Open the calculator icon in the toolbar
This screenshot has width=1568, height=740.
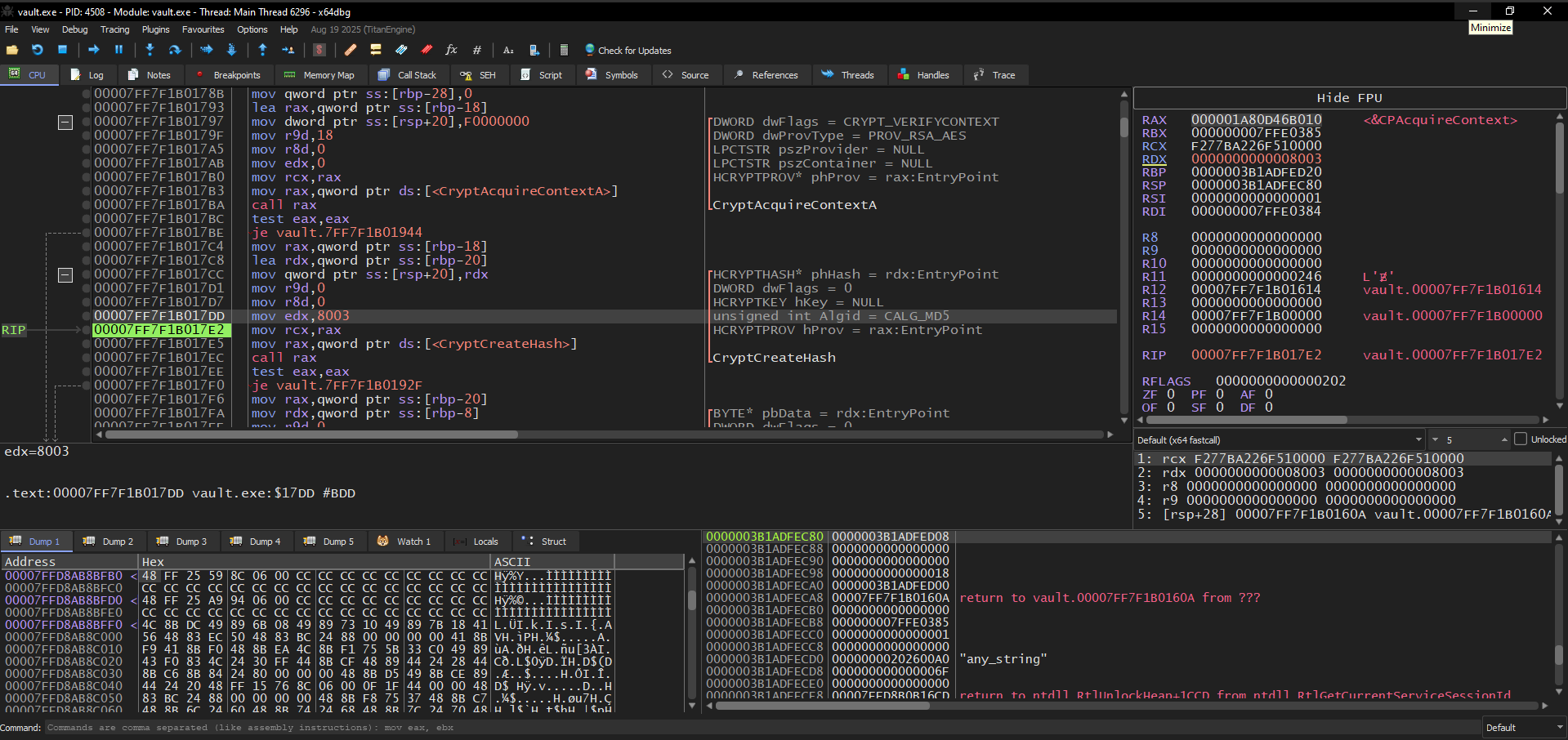[564, 50]
